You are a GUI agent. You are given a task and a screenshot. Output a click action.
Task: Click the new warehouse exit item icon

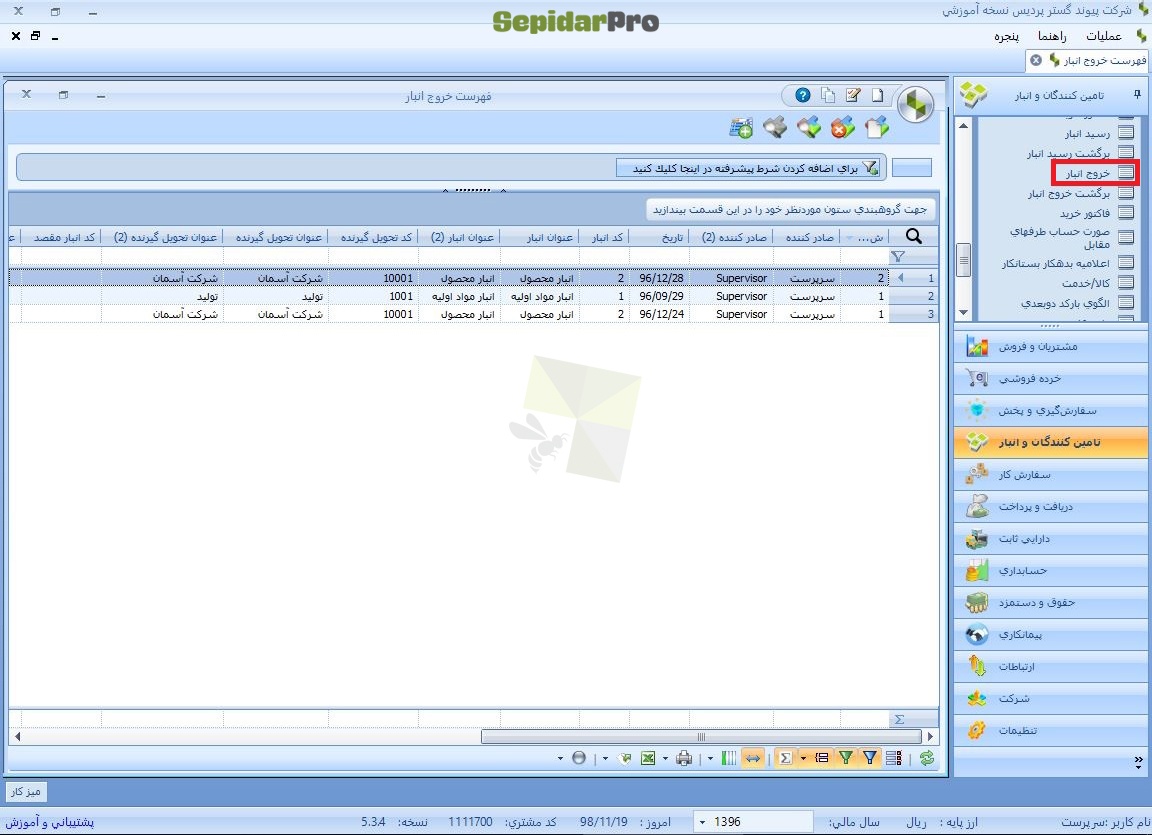tap(876, 128)
